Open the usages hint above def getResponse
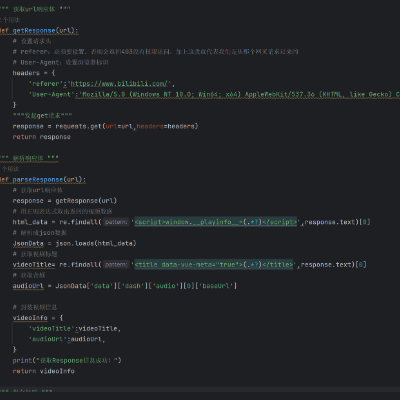 10,20
